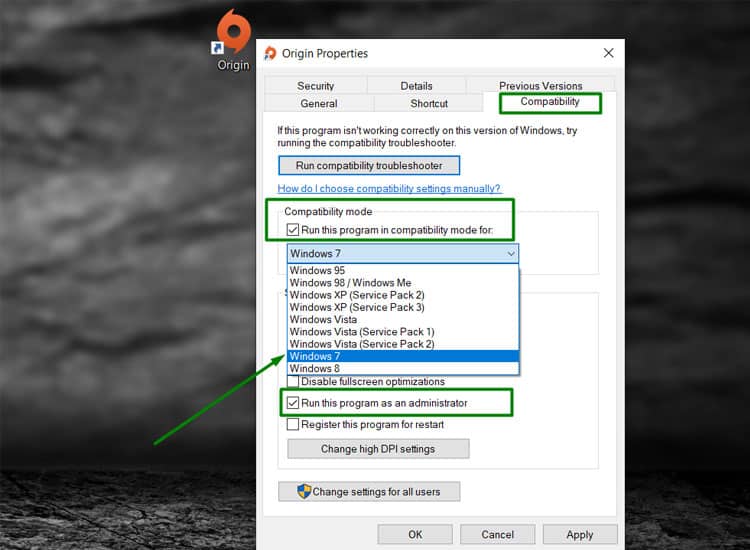Toggle 'Run this program in compatibility mode for' checkbox
The width and height of the screenshot is (750, 550).
pyautogui.click(x=293, y=230)
